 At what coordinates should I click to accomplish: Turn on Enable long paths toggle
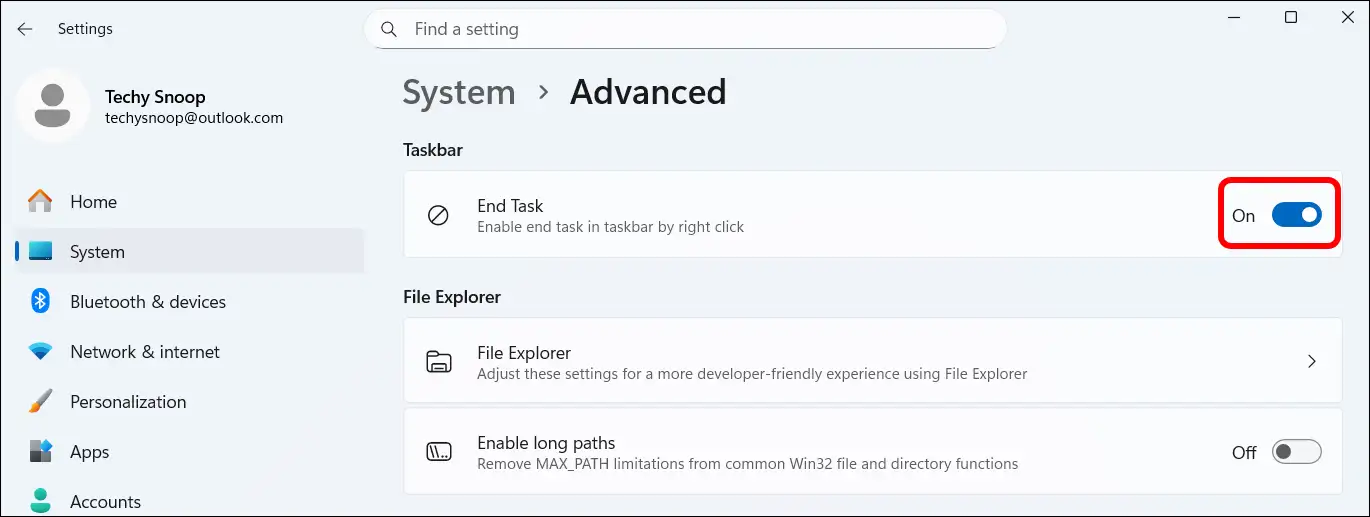pyautogui.click(x=1296, y=452)
